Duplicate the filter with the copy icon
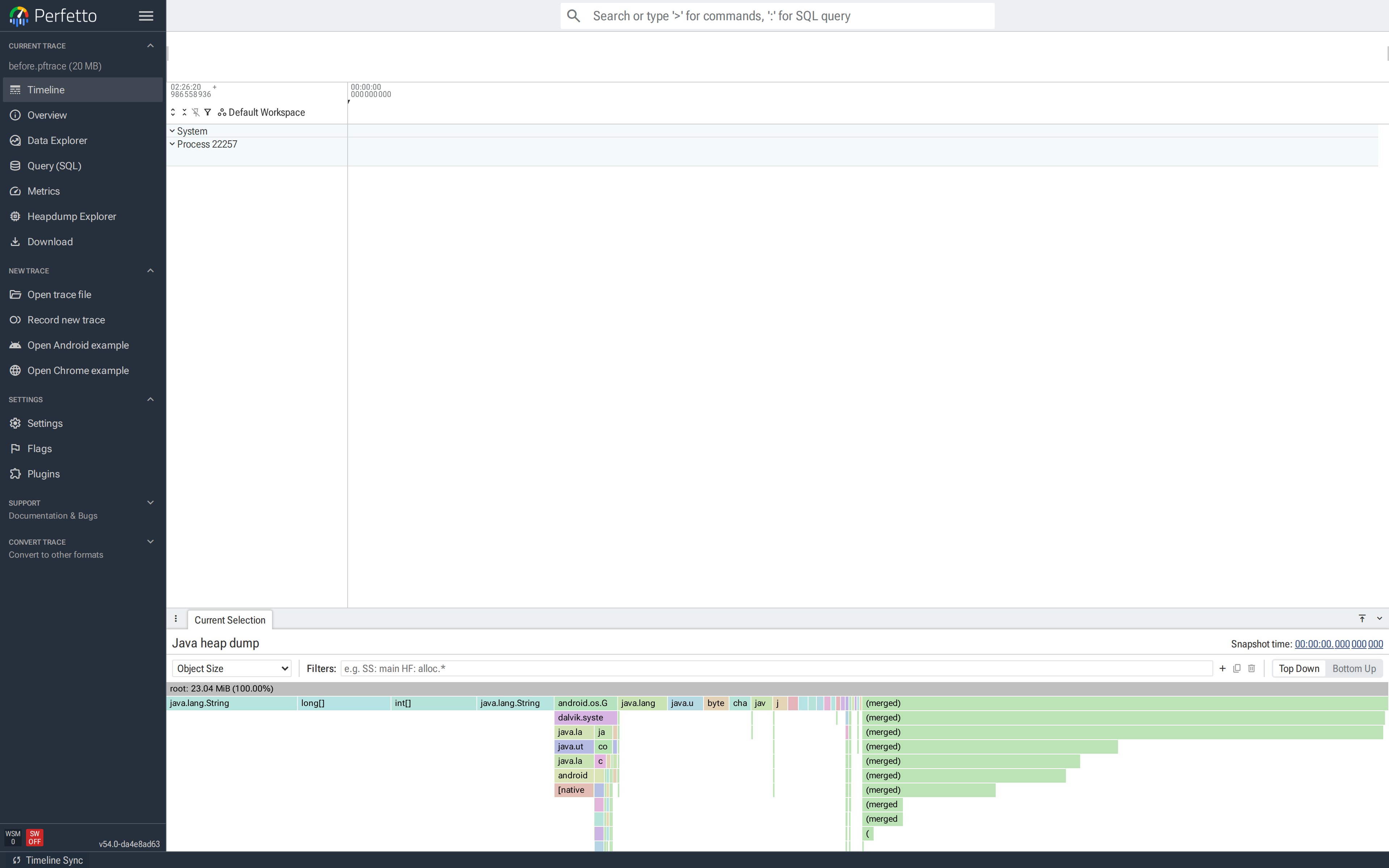Image resolution: width=1389 pixels, height=868 pixels. point(1237,668)
